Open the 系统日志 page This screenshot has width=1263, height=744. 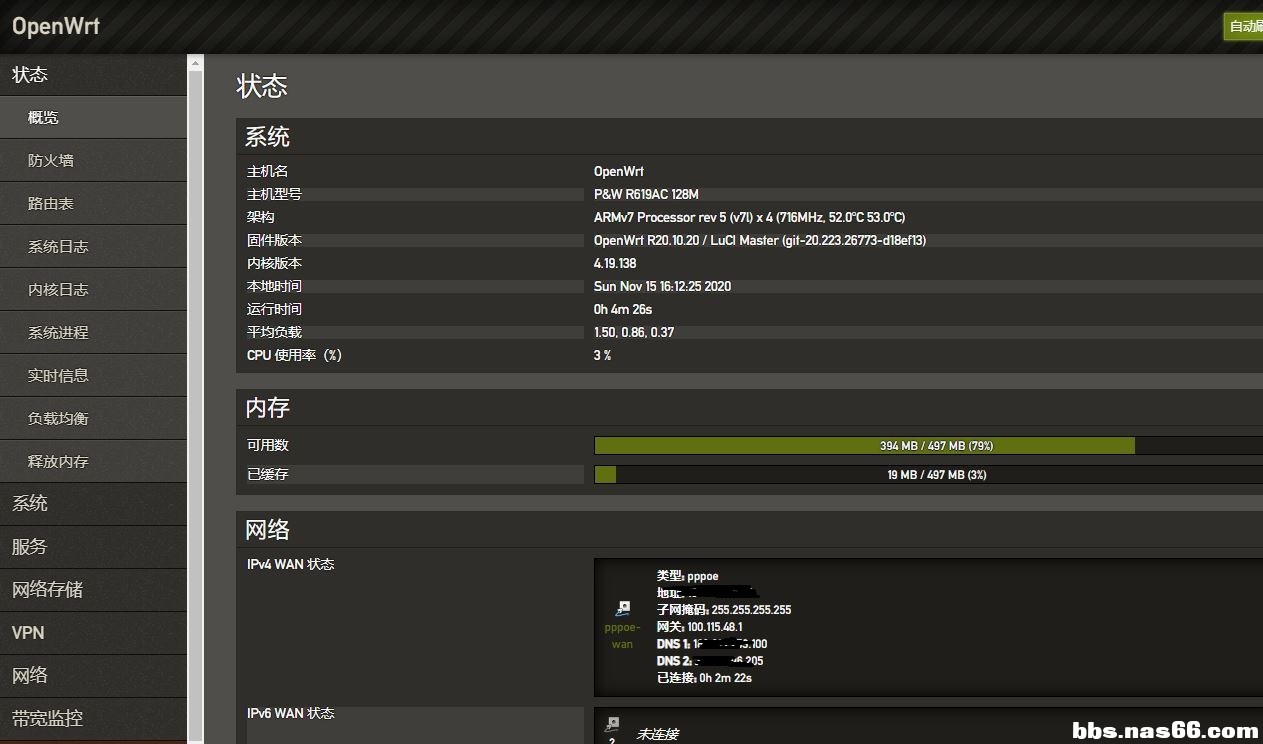pyautogui.click(x=58, y=247)
